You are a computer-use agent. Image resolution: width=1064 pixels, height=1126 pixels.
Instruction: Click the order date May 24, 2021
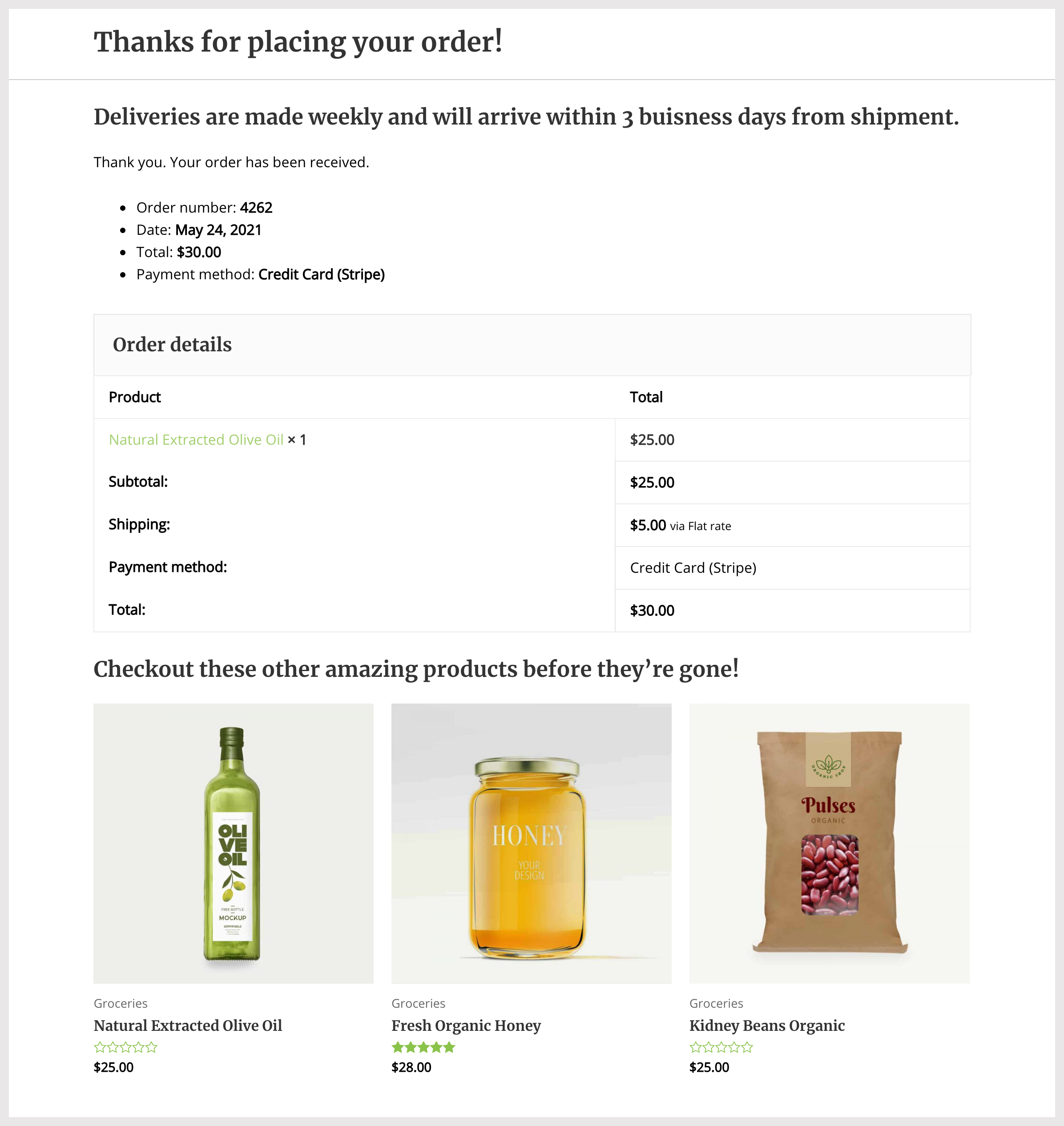218,229
